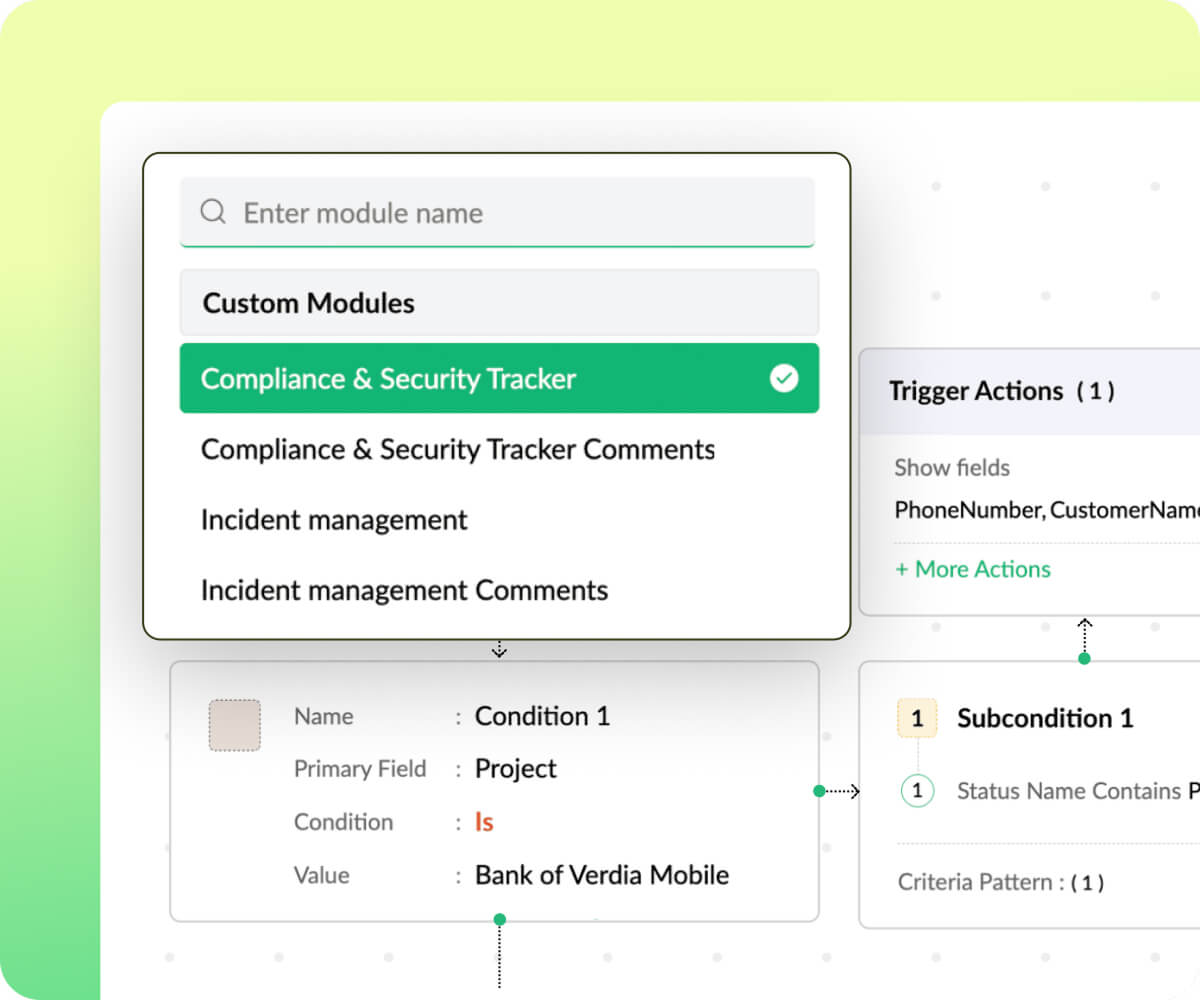Viewport: 1200px width, 1000px height.
Task: Click the numbered 1 badge next to Subcondition 1
Action: (x=917, y=718)
